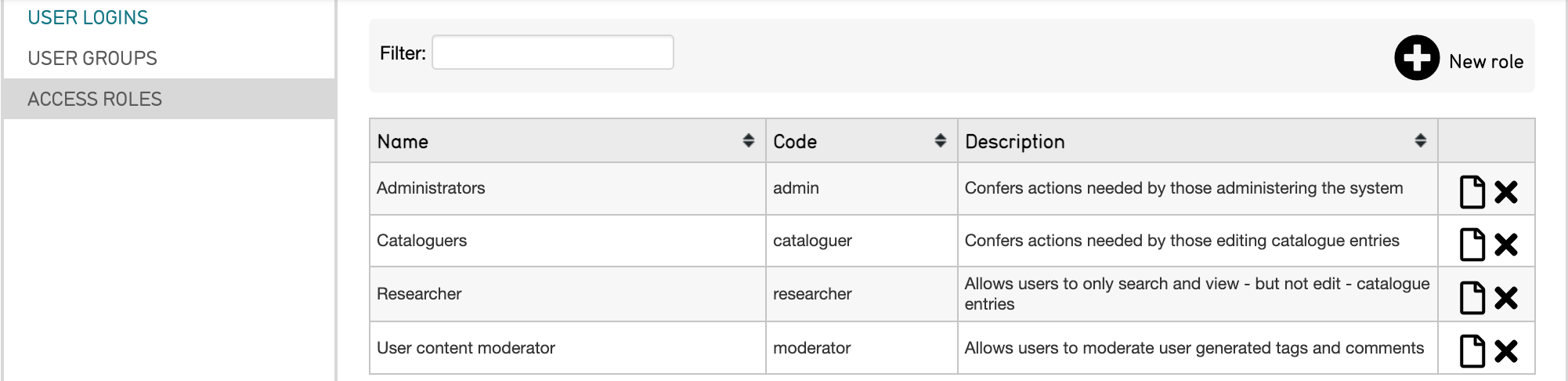
Task: Focus the Filter text field
Action: [552, 53]
